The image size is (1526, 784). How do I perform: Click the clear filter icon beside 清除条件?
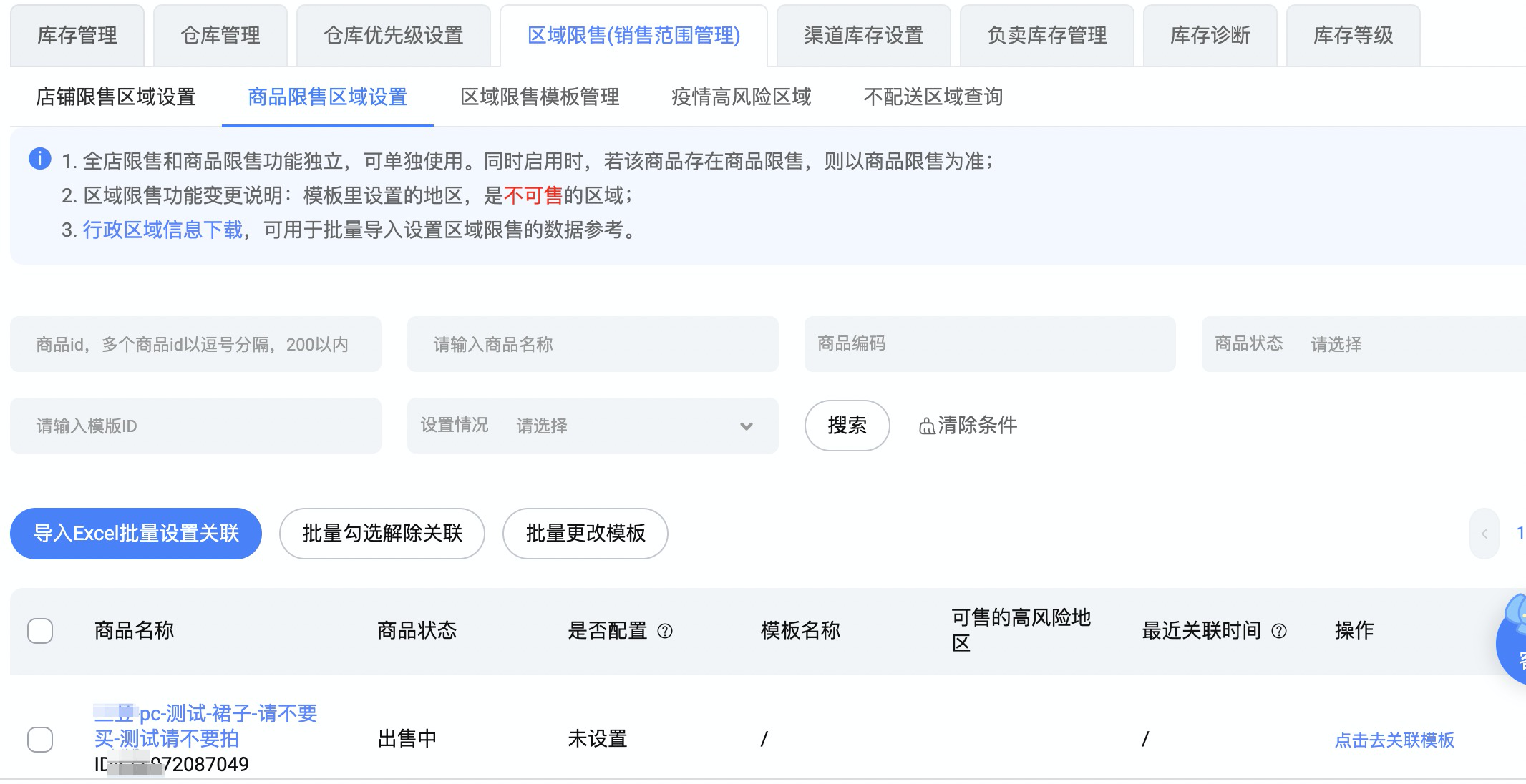point(927,426)
